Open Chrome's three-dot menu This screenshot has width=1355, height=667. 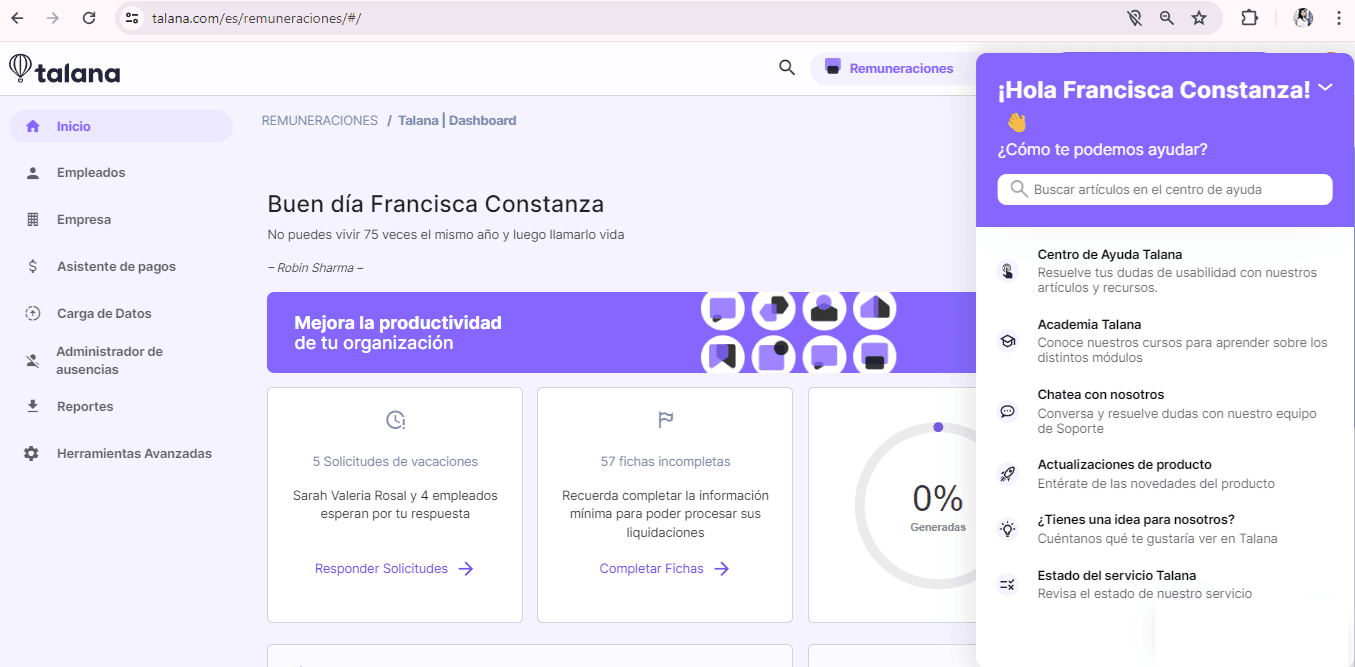click(1338, 18)
